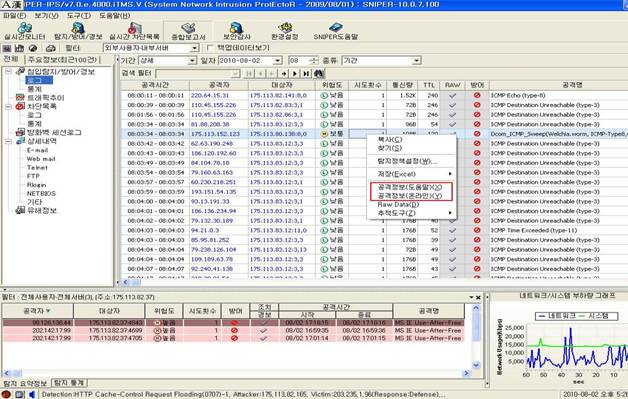Click the play arrow navigation button
The width and height of the screenshot is (628, 399).
tap(295, 74)
